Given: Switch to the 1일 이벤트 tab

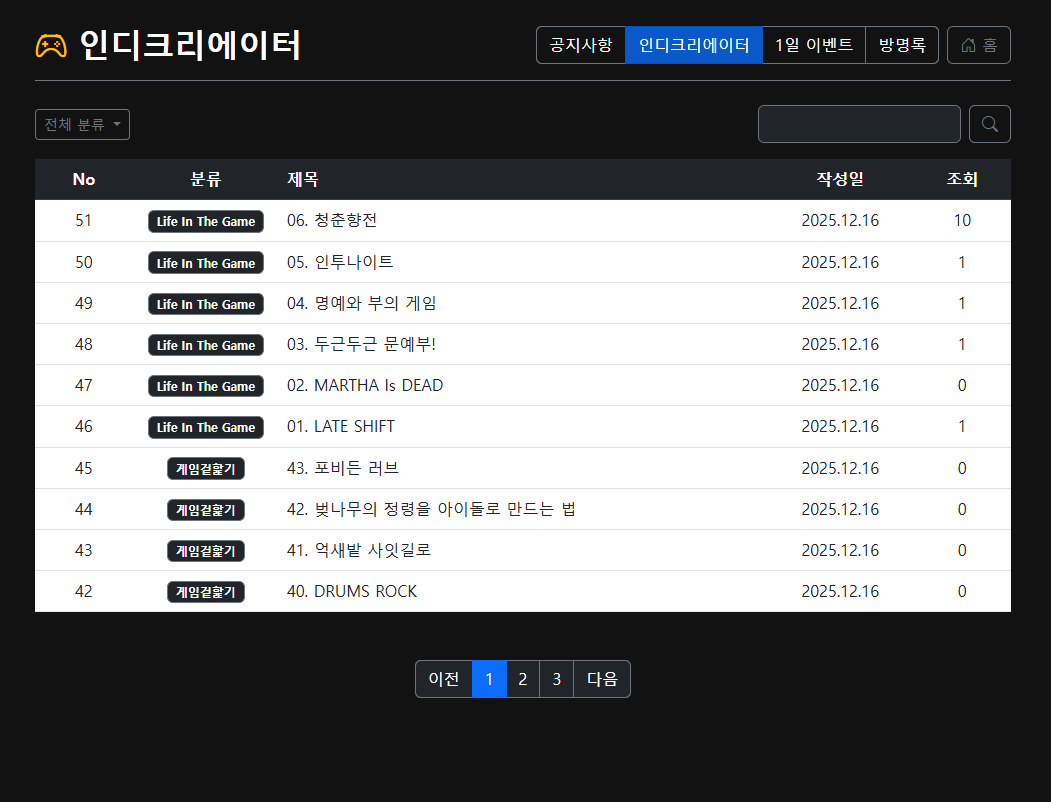Looking at the screenshot, I should pyautogui.click(x=813, y=45).
